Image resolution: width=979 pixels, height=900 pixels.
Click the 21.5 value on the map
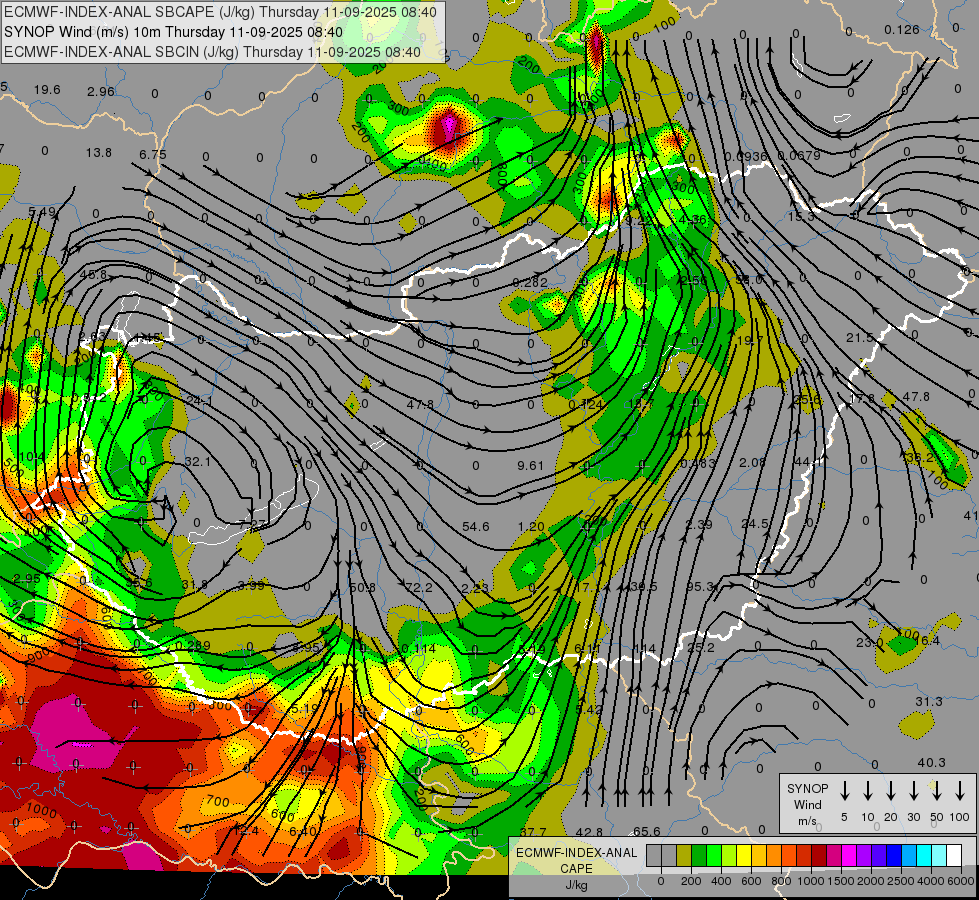(860, 337)
